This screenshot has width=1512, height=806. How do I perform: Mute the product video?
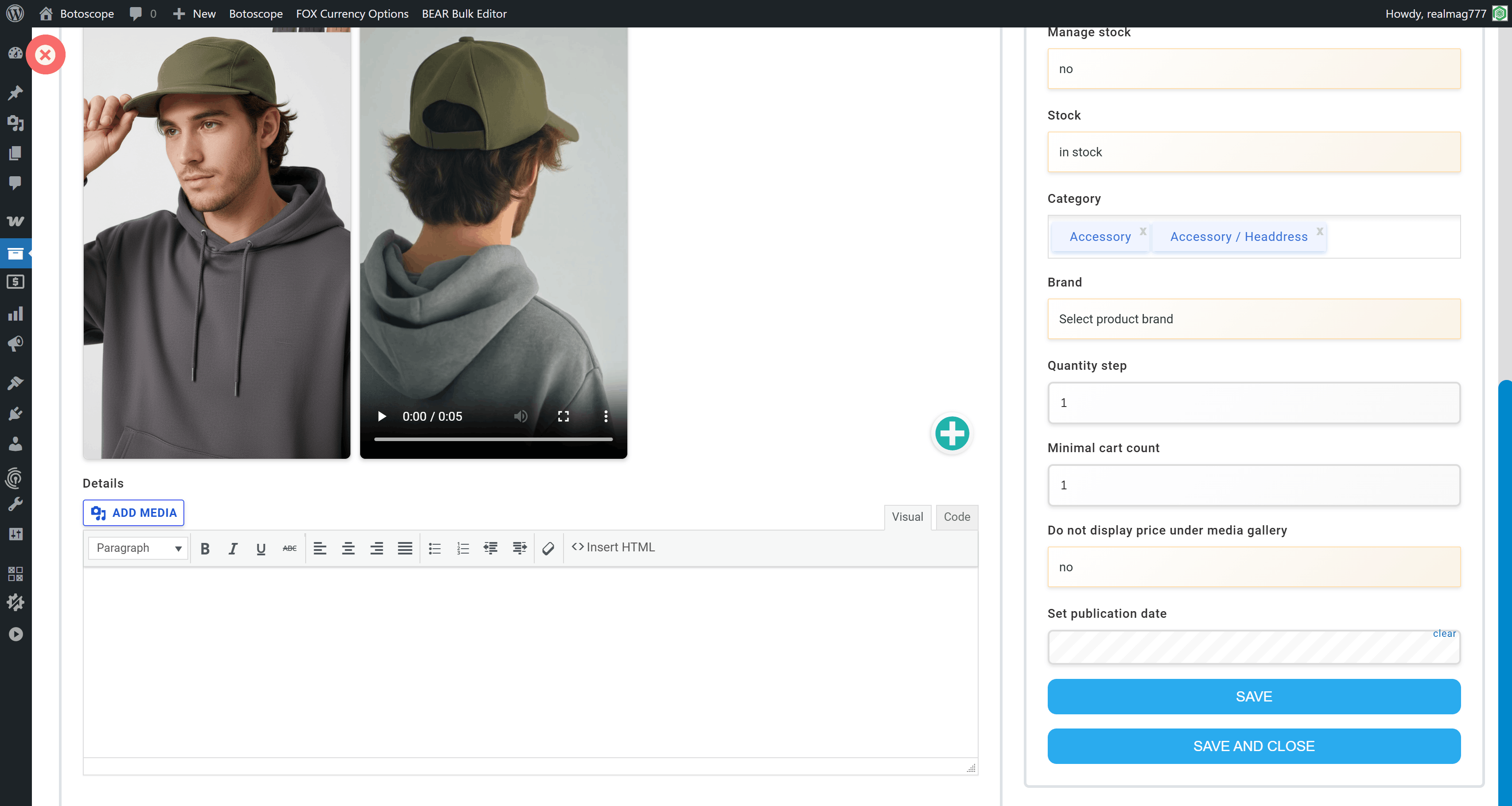click(x=520, y=416)
